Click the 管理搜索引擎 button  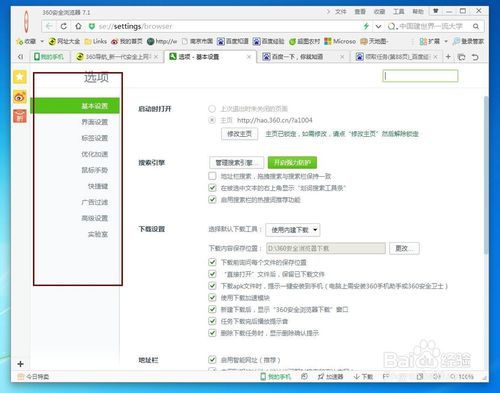pos(237,163)
